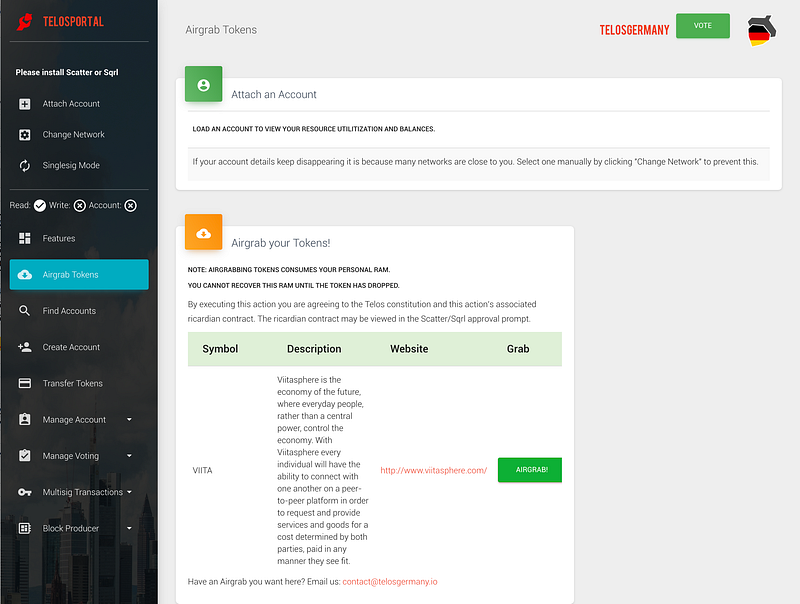Expand the Block Producer submenu arrow
The image size is (800, 604).
click(129, 528)
